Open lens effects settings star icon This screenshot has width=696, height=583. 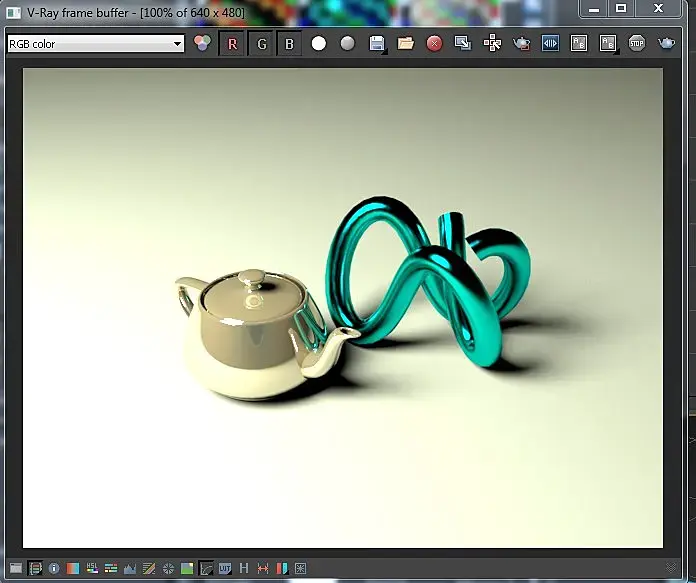coord(301,568)
